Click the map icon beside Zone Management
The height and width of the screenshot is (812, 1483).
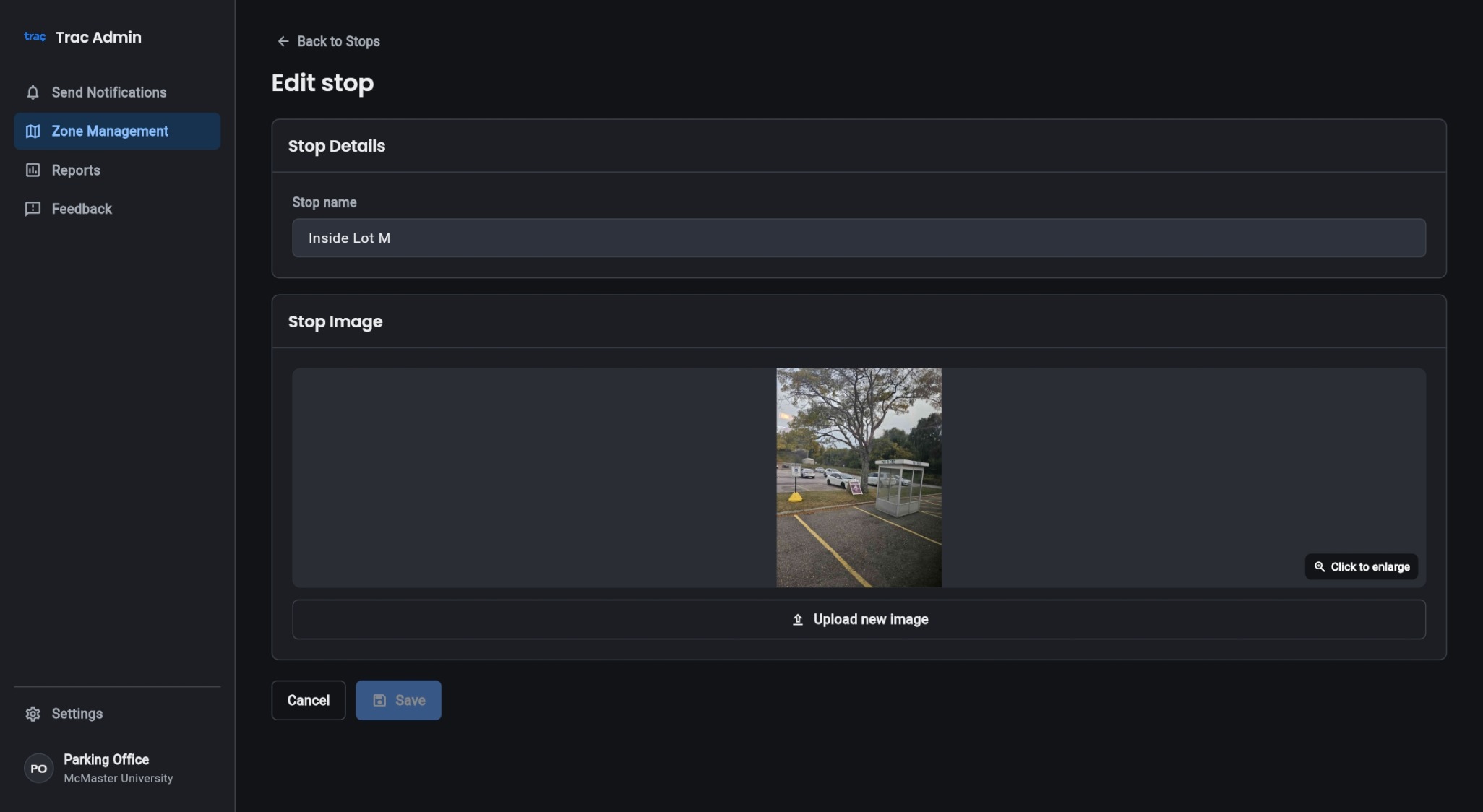[x=33, y=131]
